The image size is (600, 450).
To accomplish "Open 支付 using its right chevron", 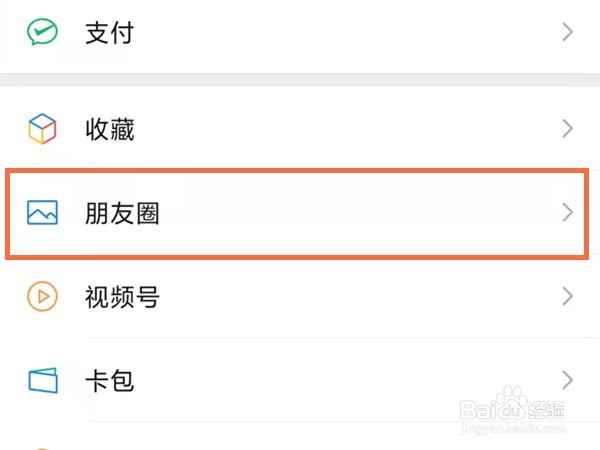I will (567, 32).
